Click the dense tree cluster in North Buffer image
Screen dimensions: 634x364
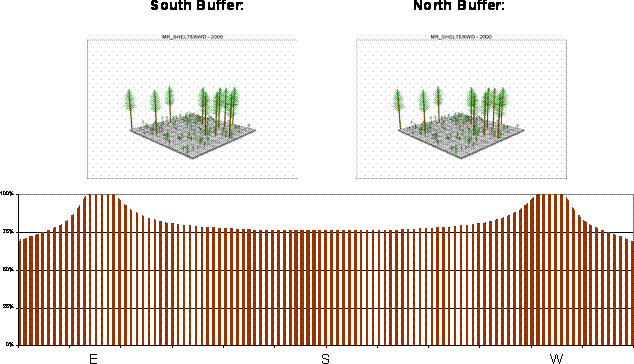click(488, 112)
